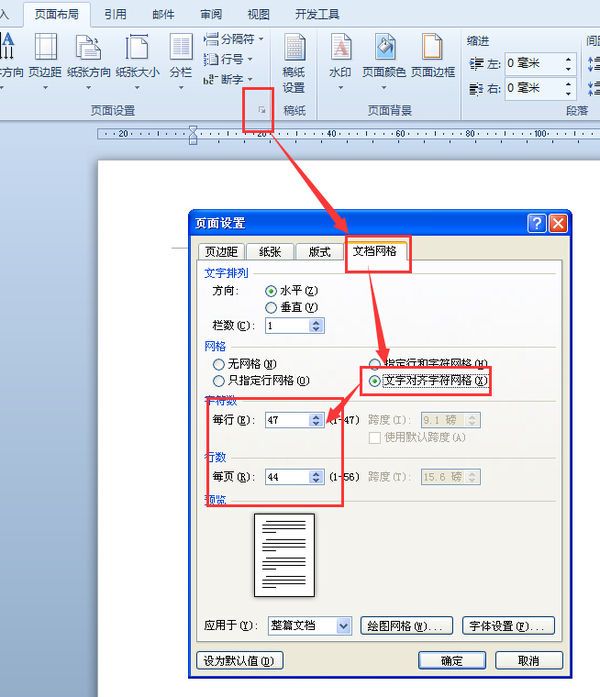Image resolution: width=600 pixels, height=697 pixels.
Task: Click the page preview thumbnail
Action: pos(284,555)
